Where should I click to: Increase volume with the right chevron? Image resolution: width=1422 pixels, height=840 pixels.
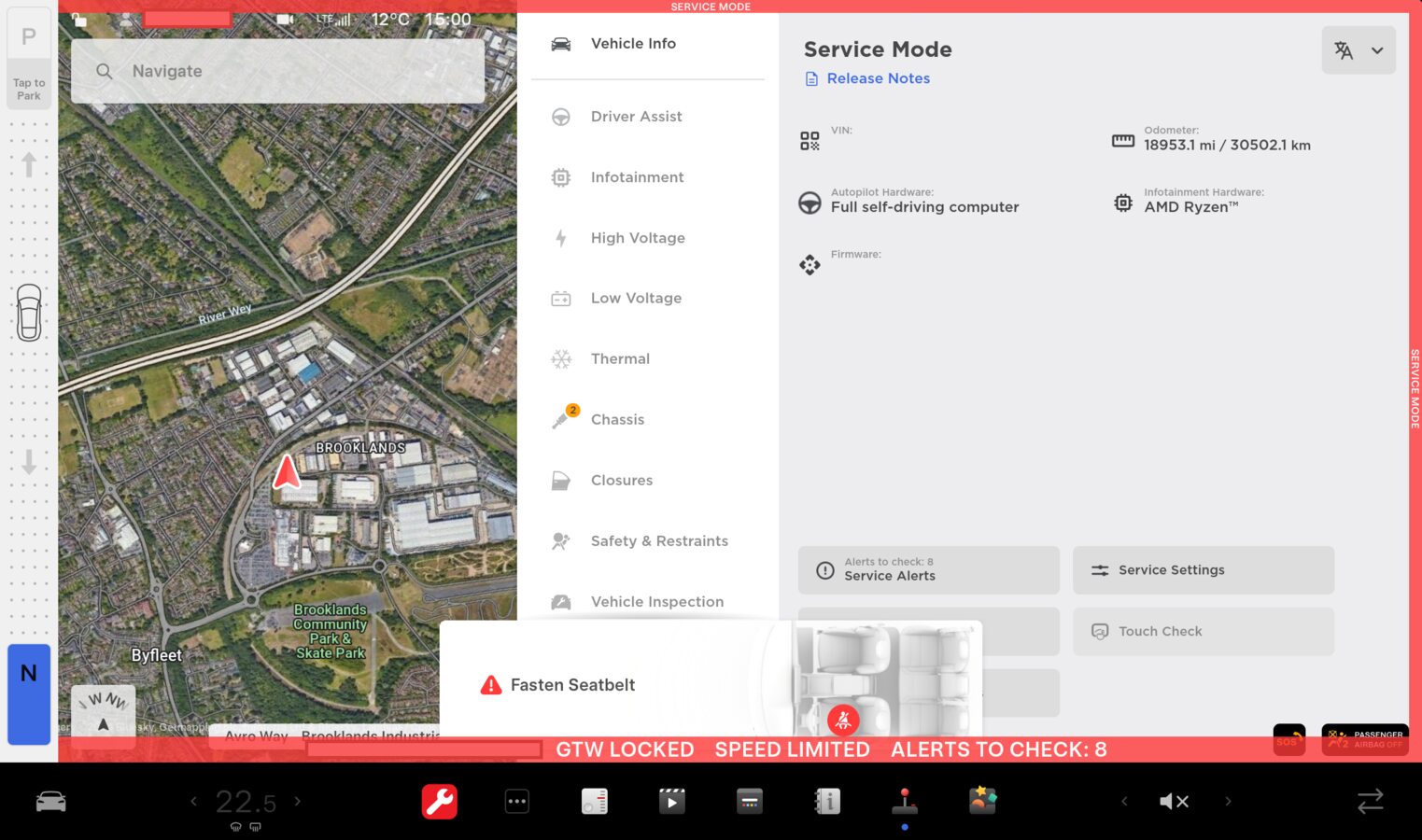[1228, 801]
